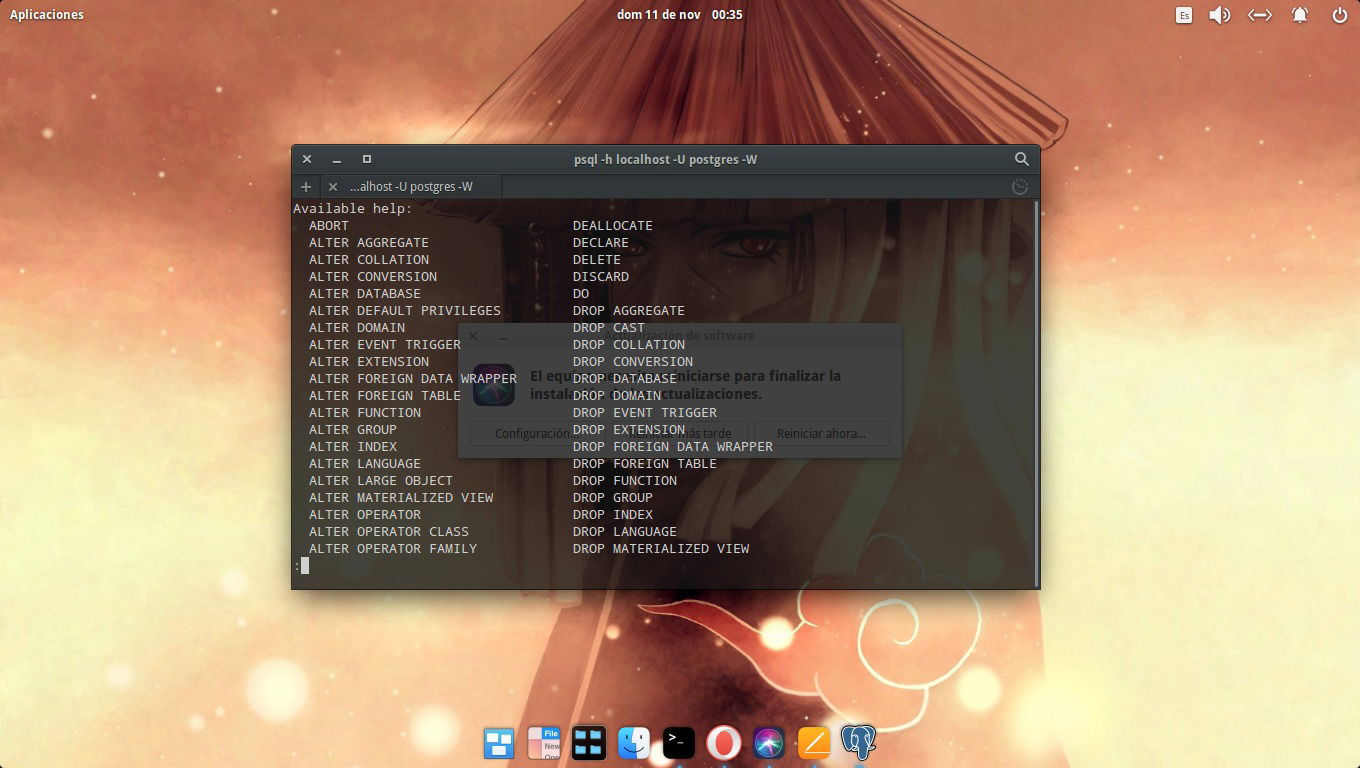
Task: Click 'ALTER INDEX' in the help list
Action: point(353,446)
